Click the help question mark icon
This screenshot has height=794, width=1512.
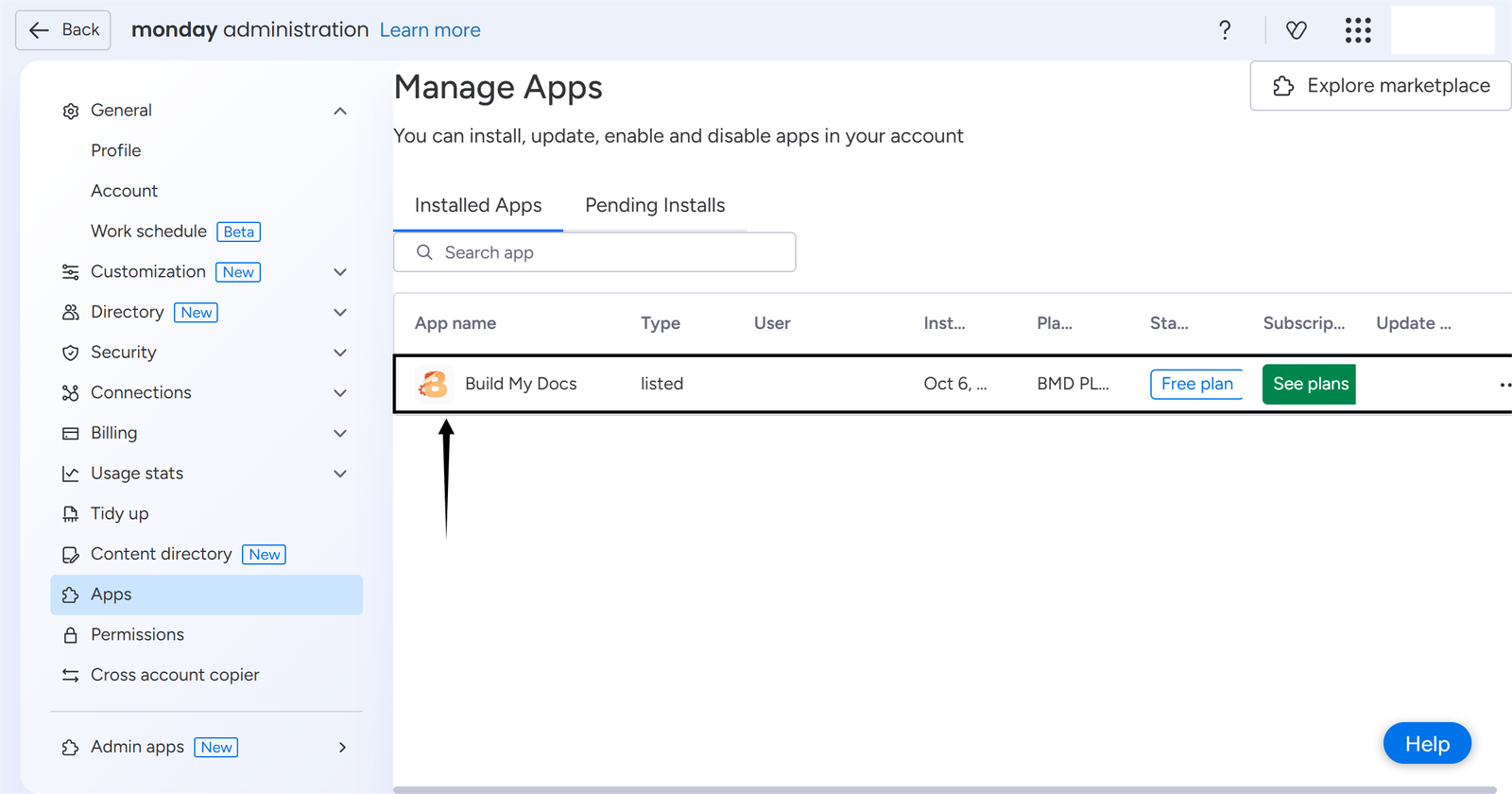pyautogui.click(x=1225, y=30)
